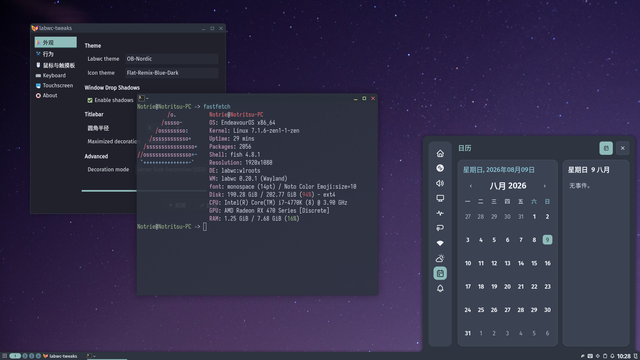Viewport: 640px width, 360px height.
Task: Open the home page in the control panel sidebar
Action: coord(440,153)
